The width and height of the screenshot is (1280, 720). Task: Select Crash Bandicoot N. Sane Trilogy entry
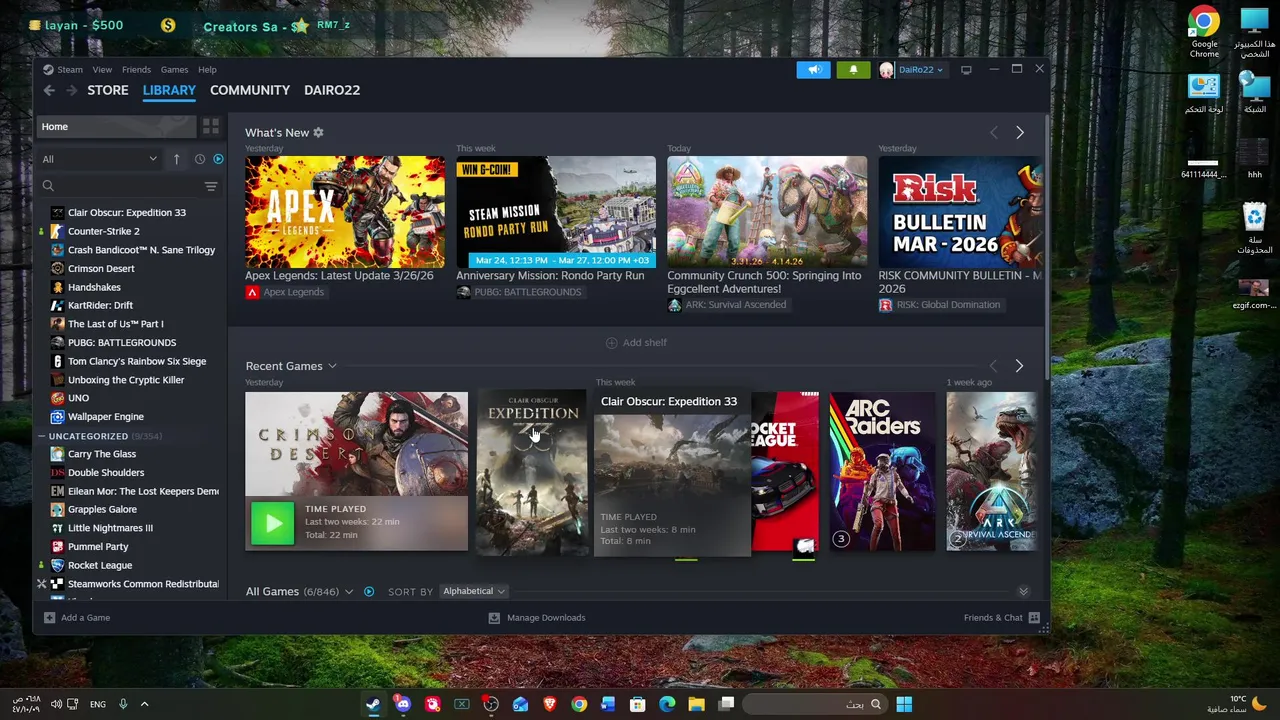141,250
